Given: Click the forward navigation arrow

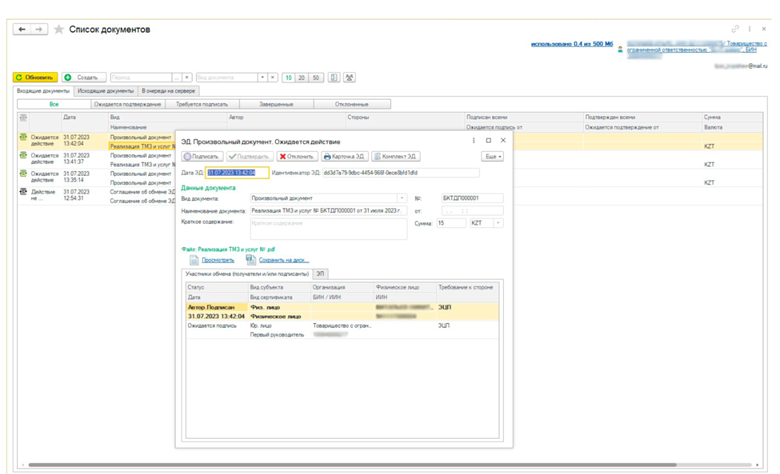Looking at the screenshot, I should pos(38,30).
